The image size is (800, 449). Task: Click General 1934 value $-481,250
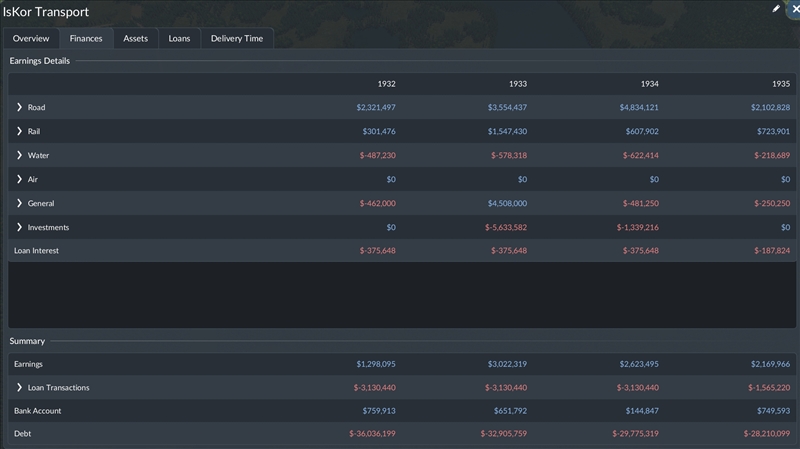(x=641, y=203)
